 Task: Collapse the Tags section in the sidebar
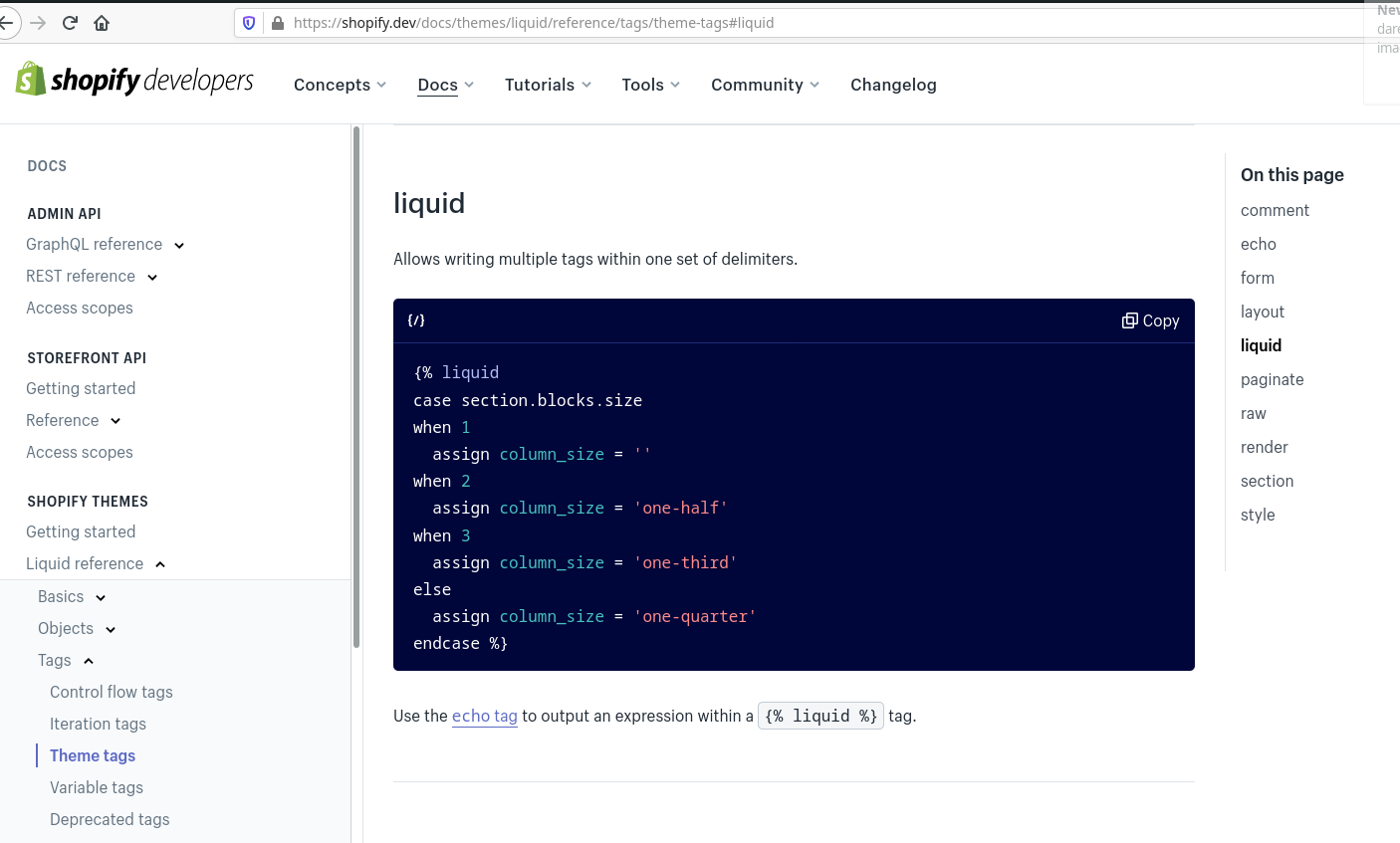click(88, 660)
